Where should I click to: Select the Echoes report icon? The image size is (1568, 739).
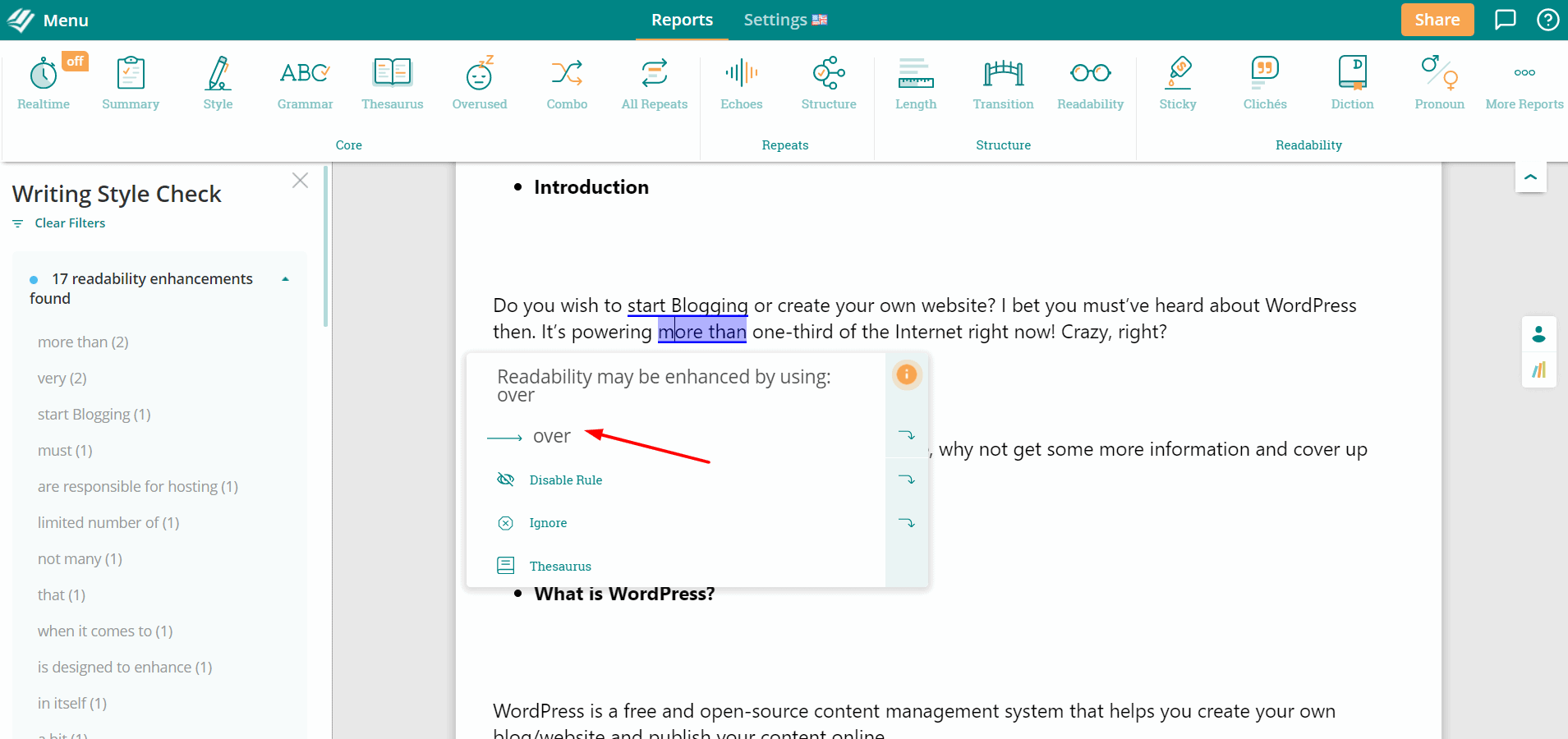tap(741, 83)
